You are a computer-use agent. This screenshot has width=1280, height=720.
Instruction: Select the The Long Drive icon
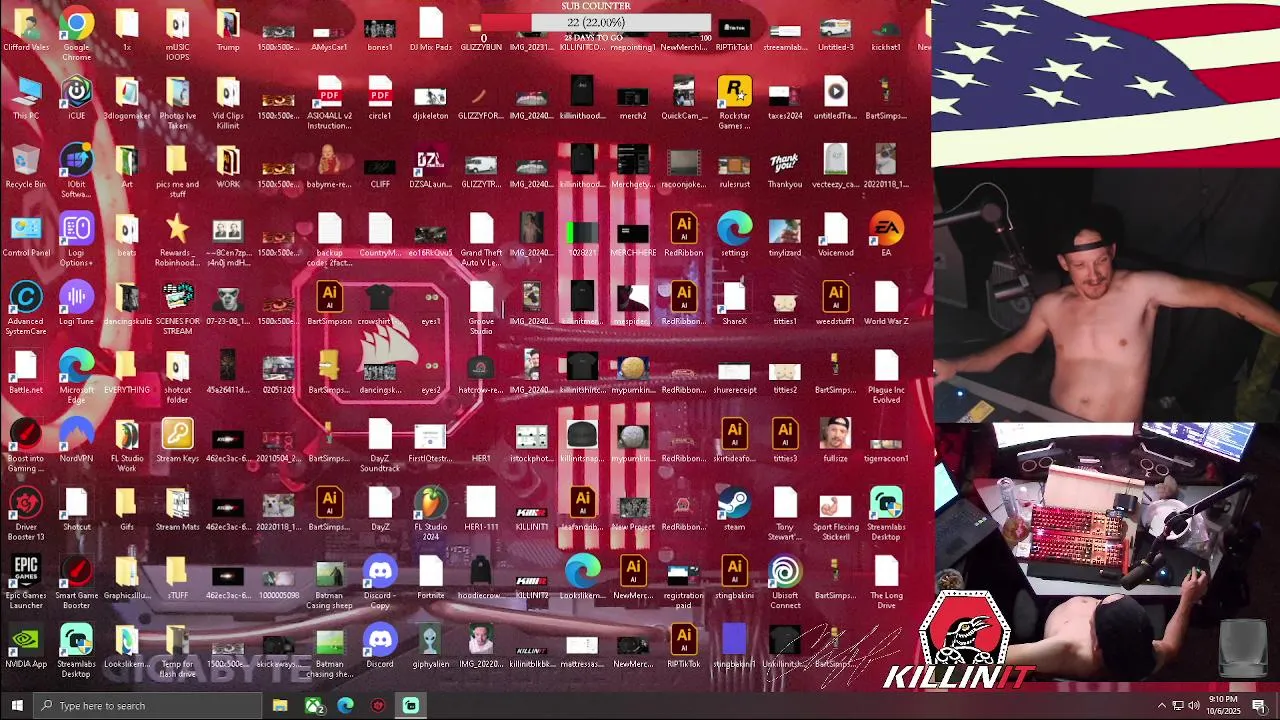(886, 572)
